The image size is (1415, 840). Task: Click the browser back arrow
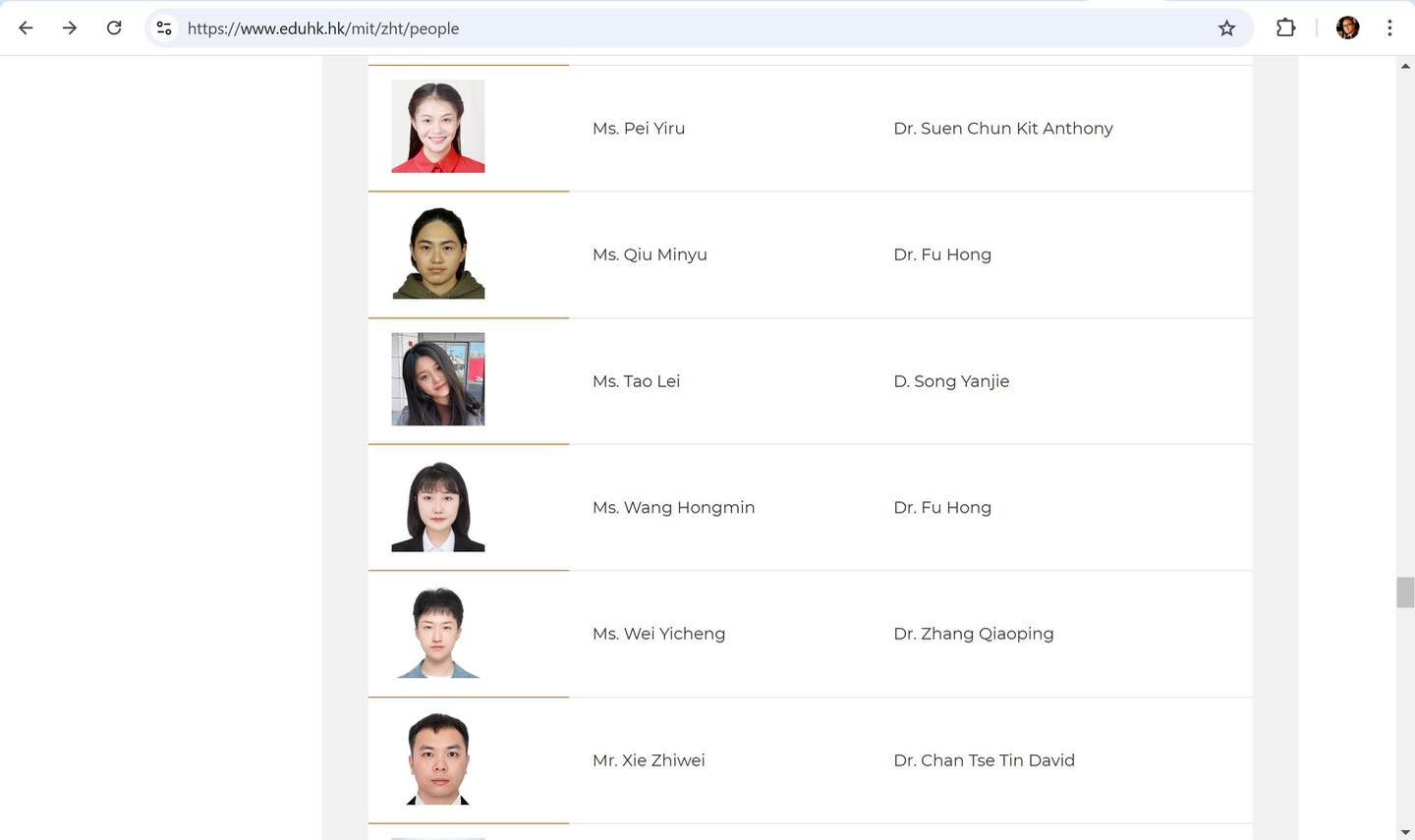point(26,28)
